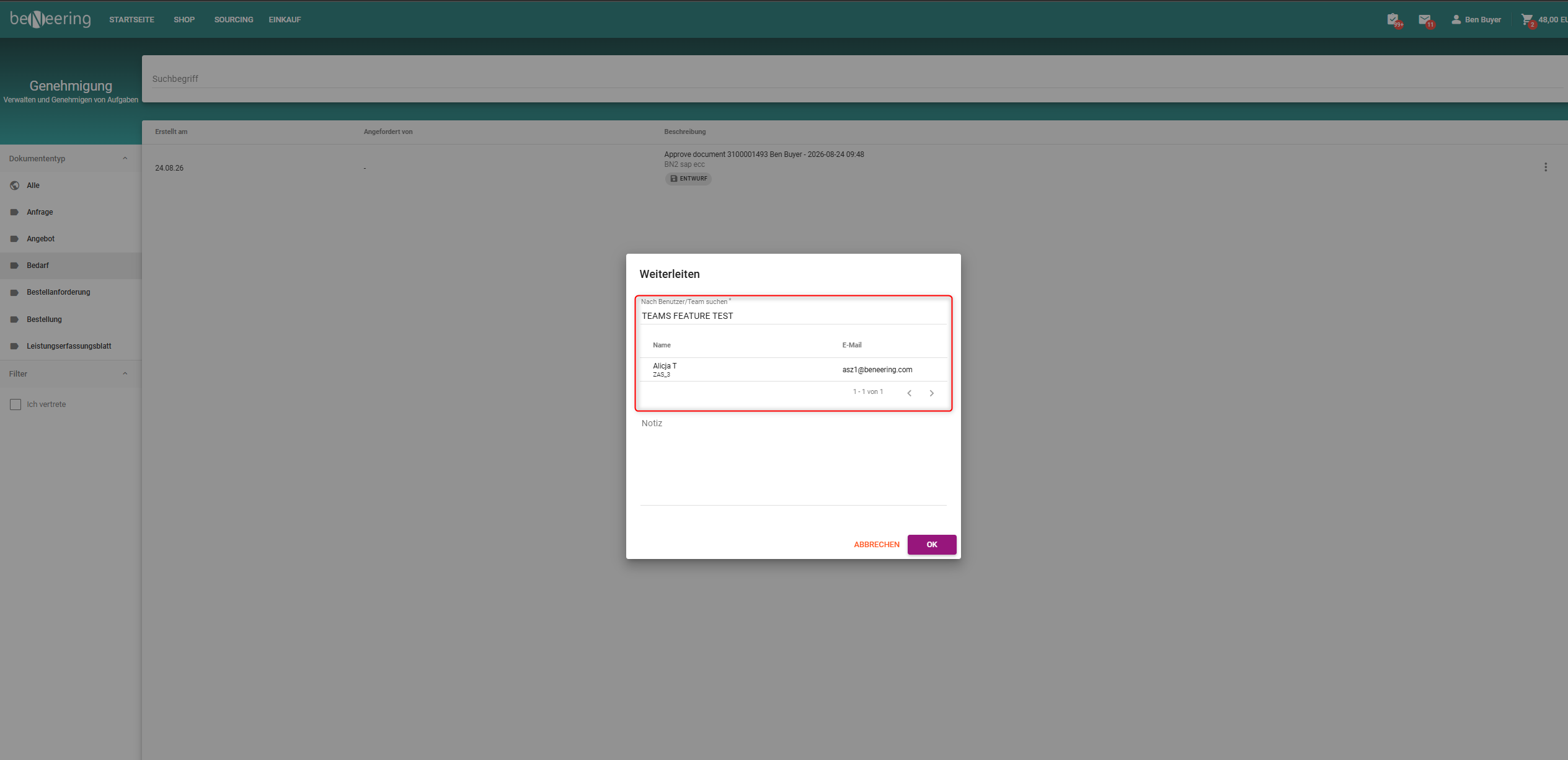Viewport: 1568px width, 760px height.
Task: Select Anfrage document type
Action: pyautogui.click(x=71, y=212)
